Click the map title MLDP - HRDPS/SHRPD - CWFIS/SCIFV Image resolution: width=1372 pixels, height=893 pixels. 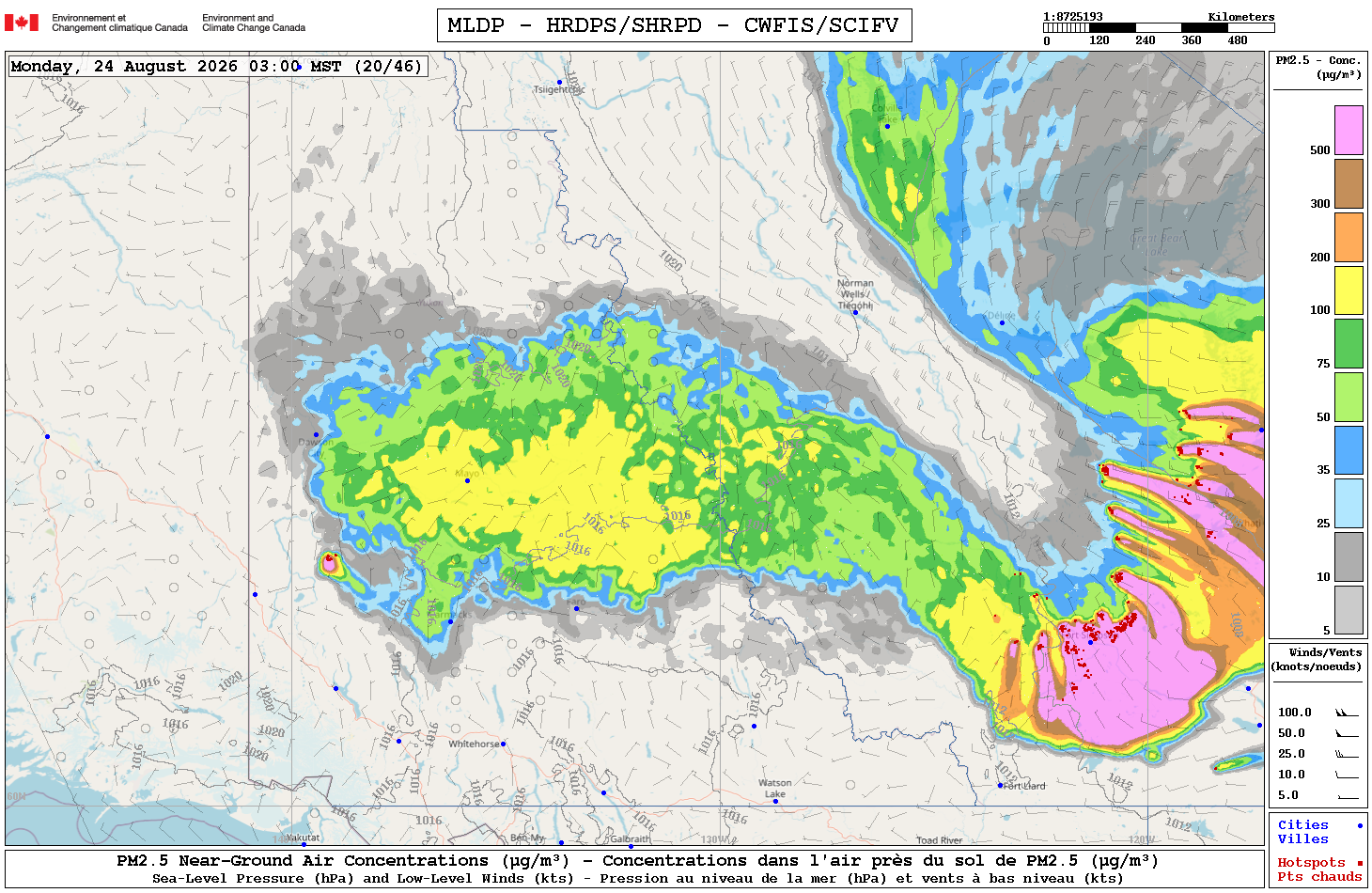click(674, 25)
